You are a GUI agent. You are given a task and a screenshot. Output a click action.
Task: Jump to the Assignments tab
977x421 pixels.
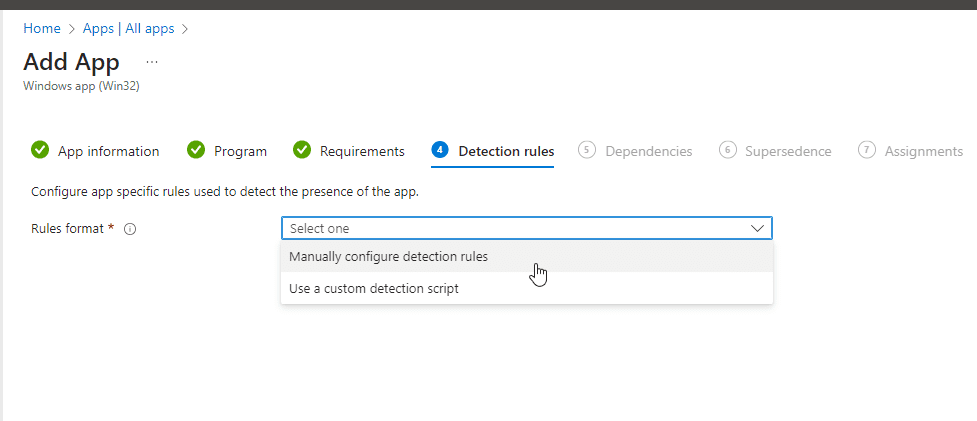pyautogui.click(x=923, y=151)
